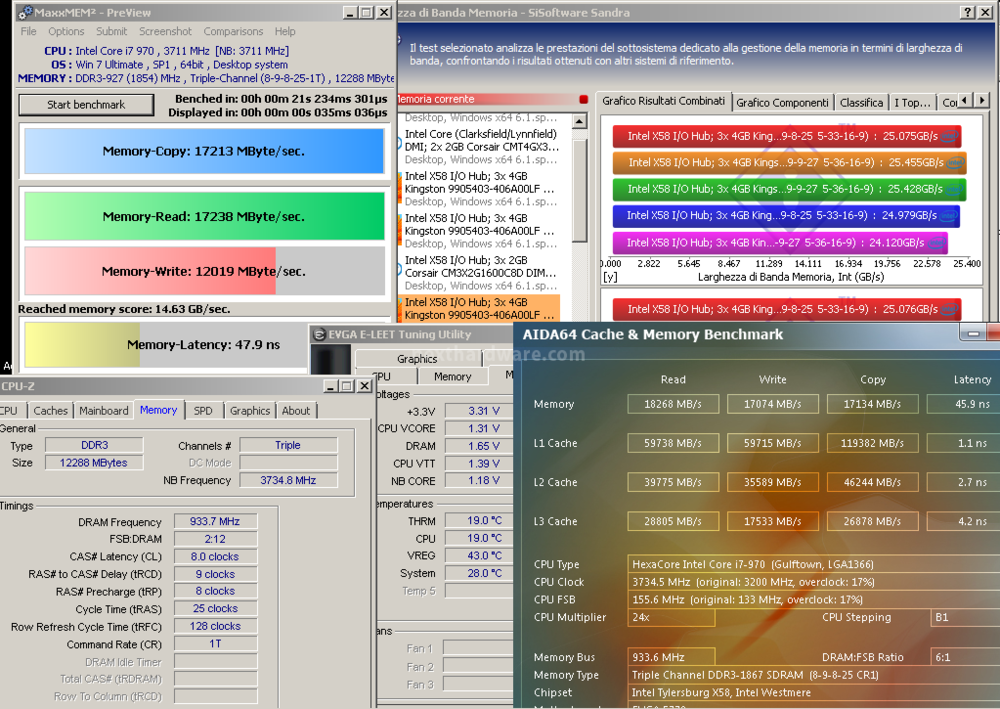This screenshot has width=1000, height=709.
Task: Open the Graphics tab in CPU-Z
Action: coord(250,411)
